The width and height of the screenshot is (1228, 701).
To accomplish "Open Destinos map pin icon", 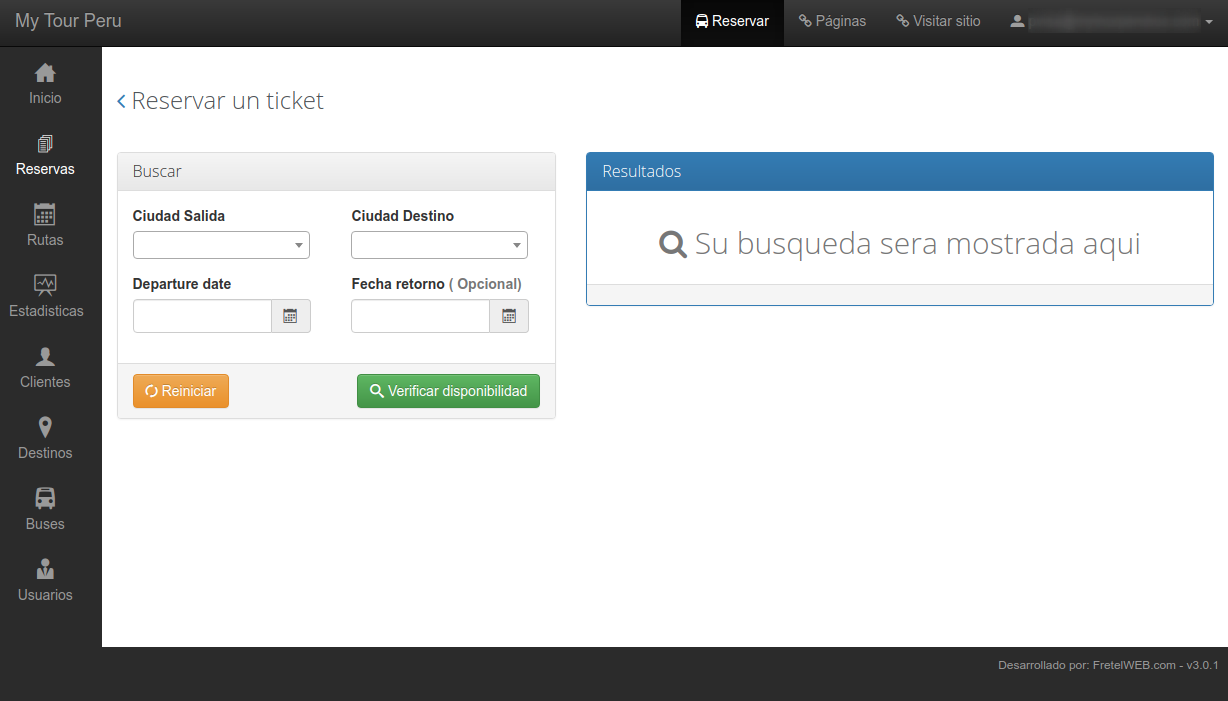I will tap(45, 428).
